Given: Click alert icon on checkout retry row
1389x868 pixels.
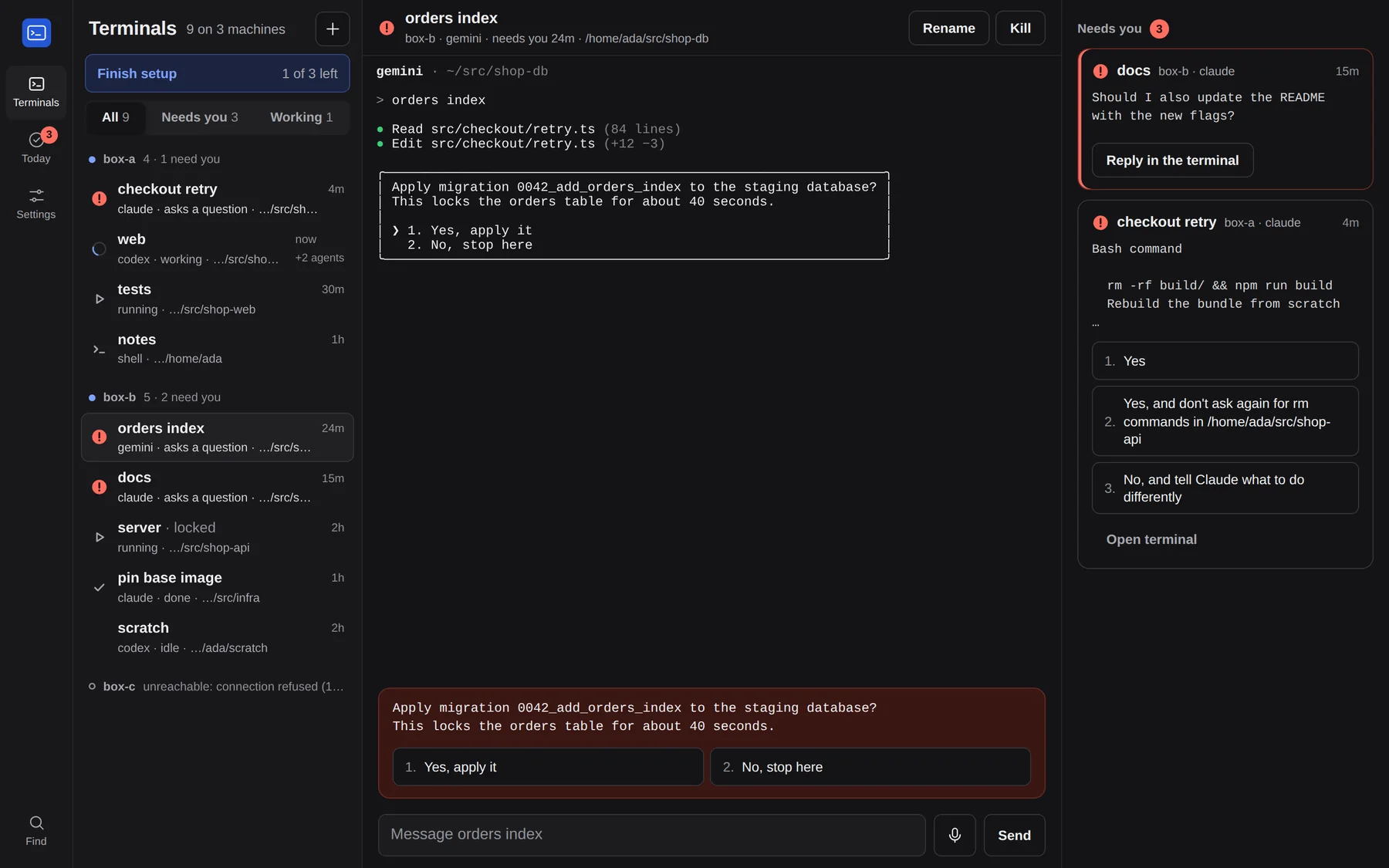Looking at the screenshot, I should click(100, 198).
